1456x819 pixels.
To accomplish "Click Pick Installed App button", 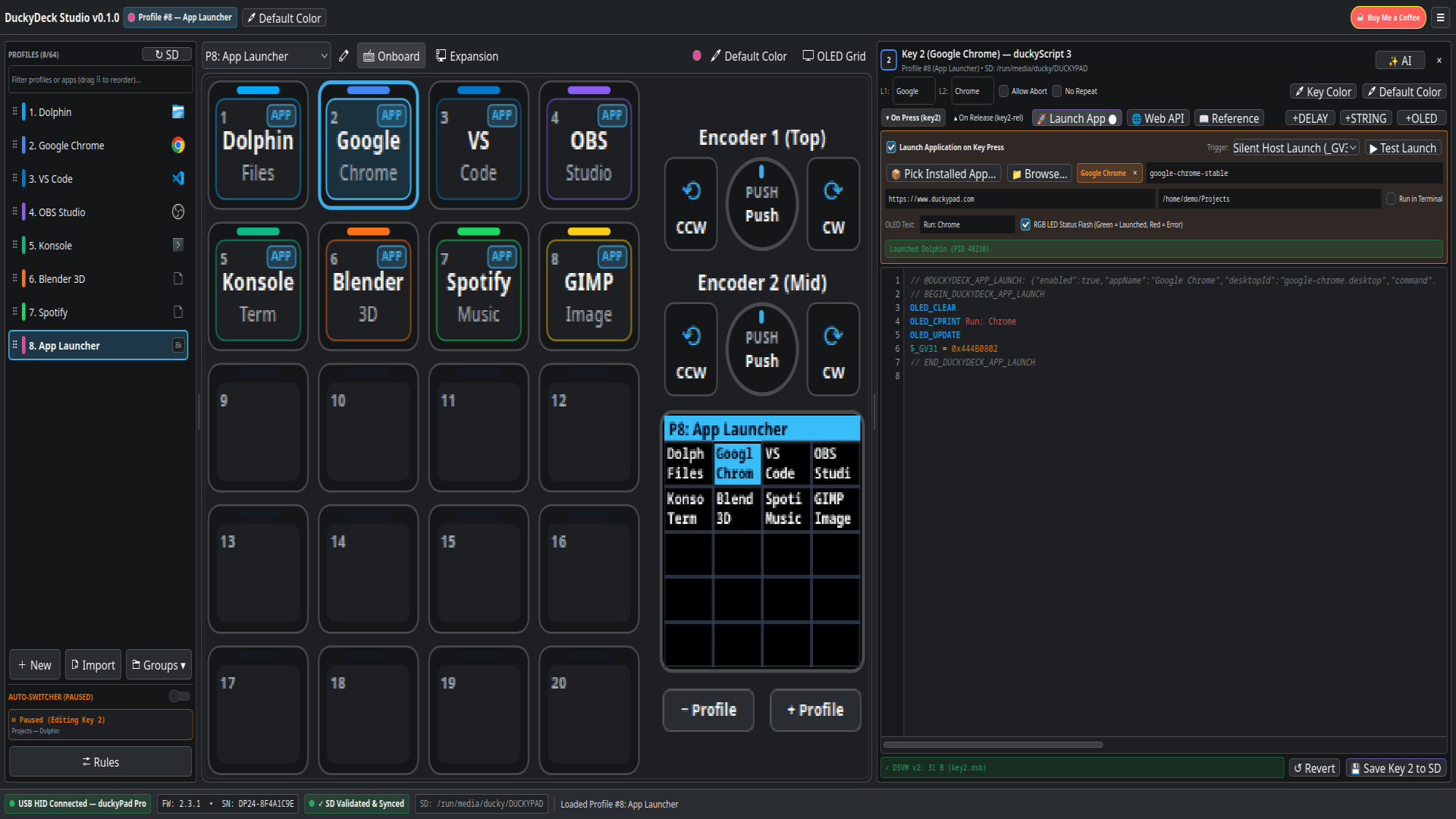I will click(943, 174).
